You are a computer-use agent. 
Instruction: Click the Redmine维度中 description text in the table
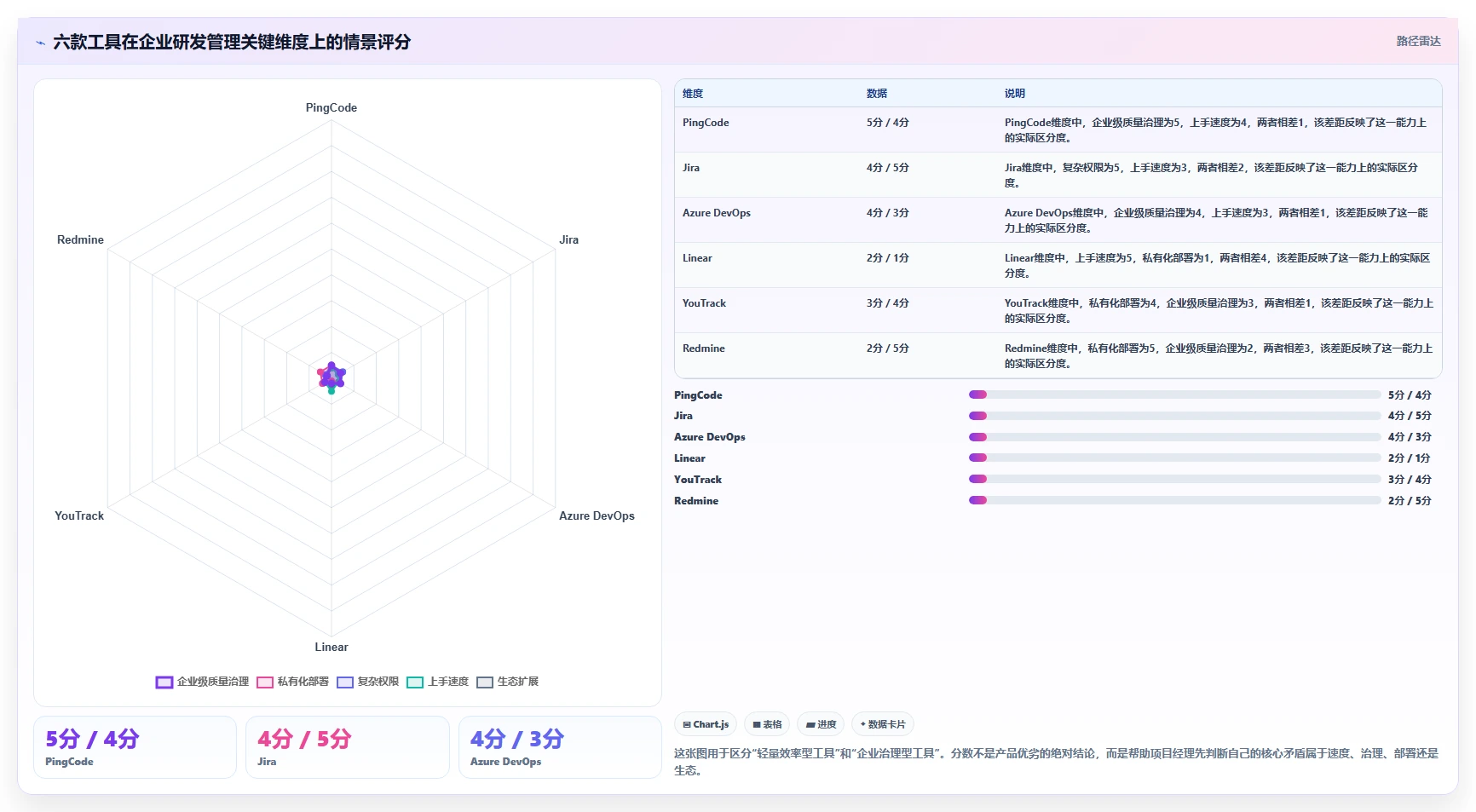click(1219, 356)
